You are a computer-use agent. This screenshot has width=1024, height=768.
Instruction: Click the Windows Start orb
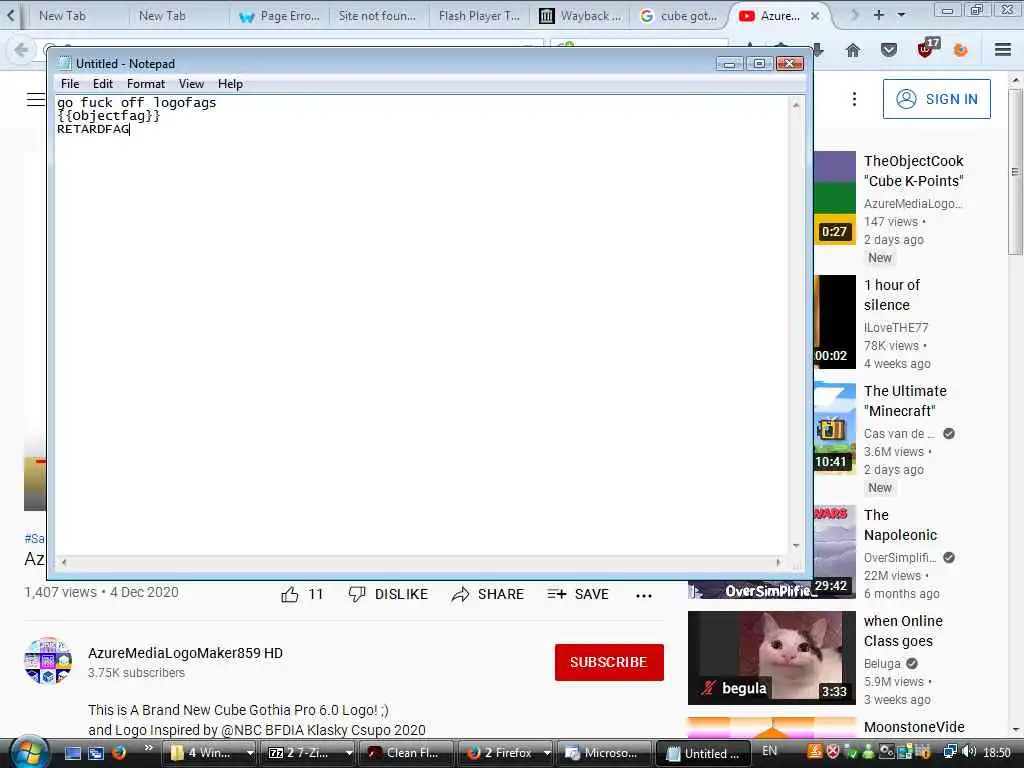(29, 753)
